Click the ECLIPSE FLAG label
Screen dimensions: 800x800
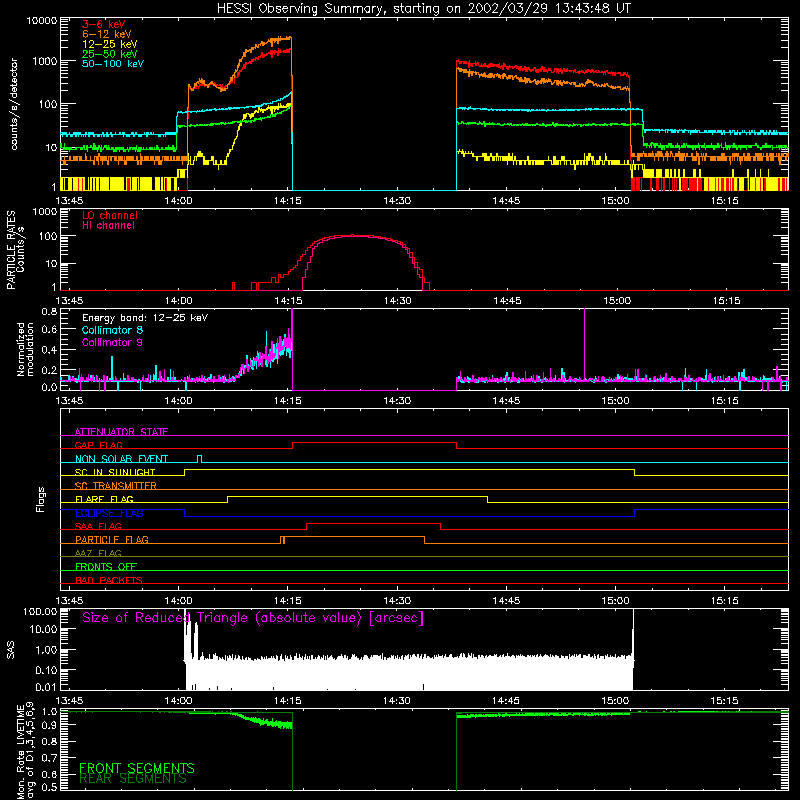(109, 513)
